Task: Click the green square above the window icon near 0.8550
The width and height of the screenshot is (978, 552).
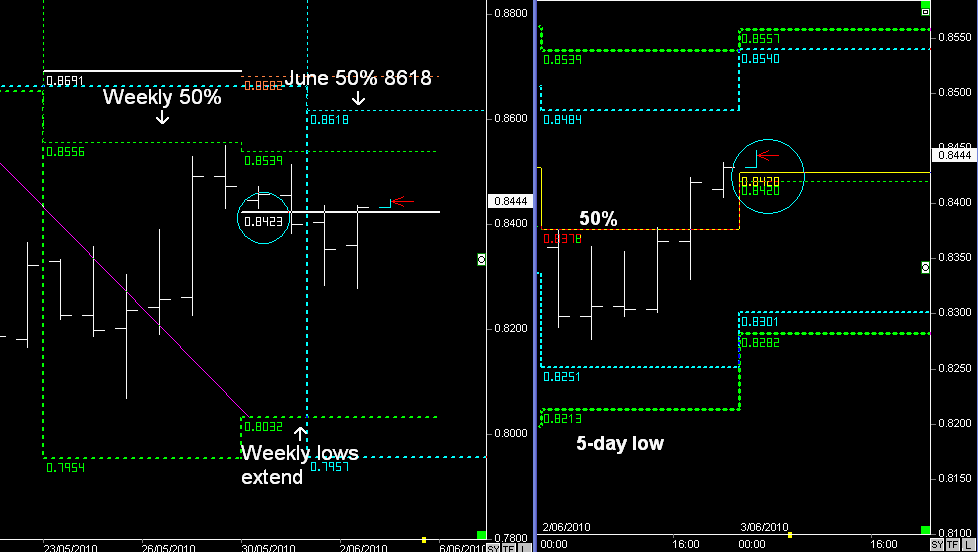Action: click(x=926, y=4)
